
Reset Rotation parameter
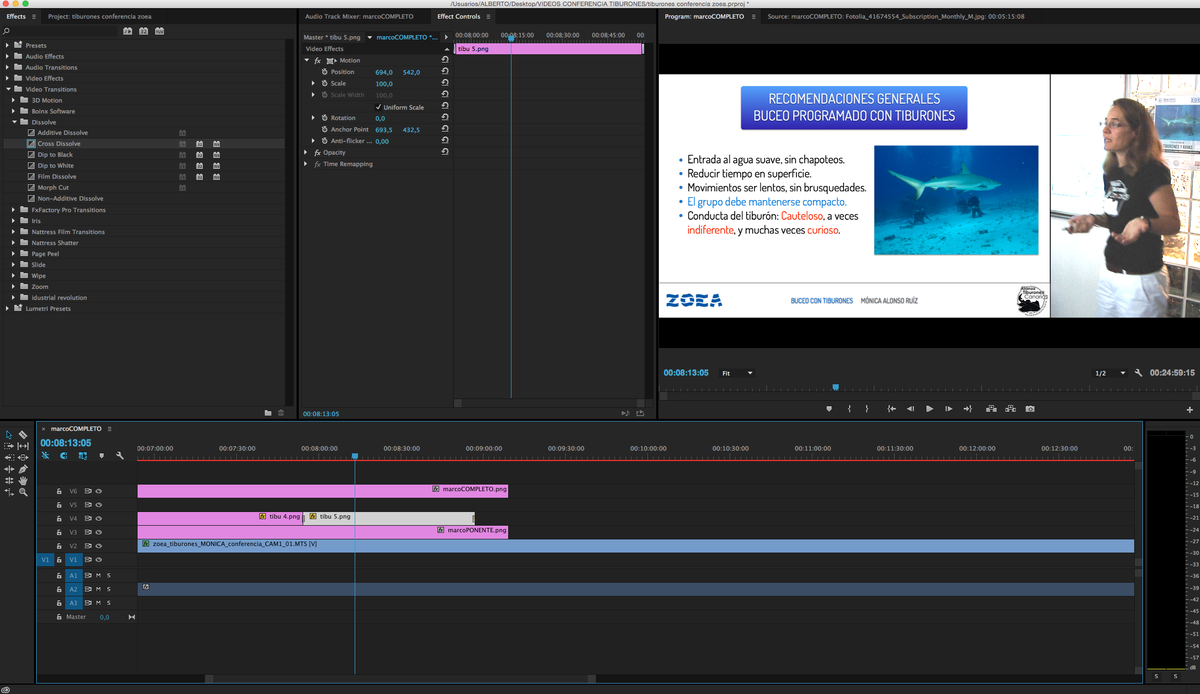[x=445, y=118]
